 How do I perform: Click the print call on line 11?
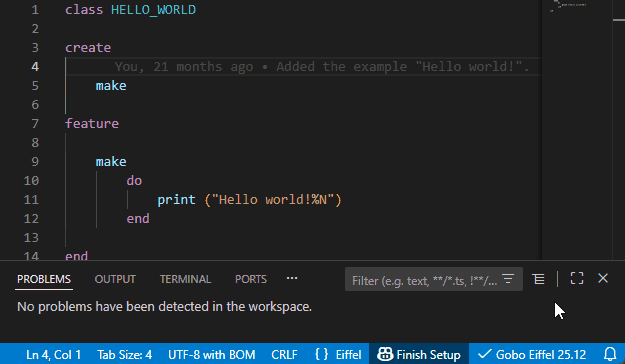tap(177, 200)
